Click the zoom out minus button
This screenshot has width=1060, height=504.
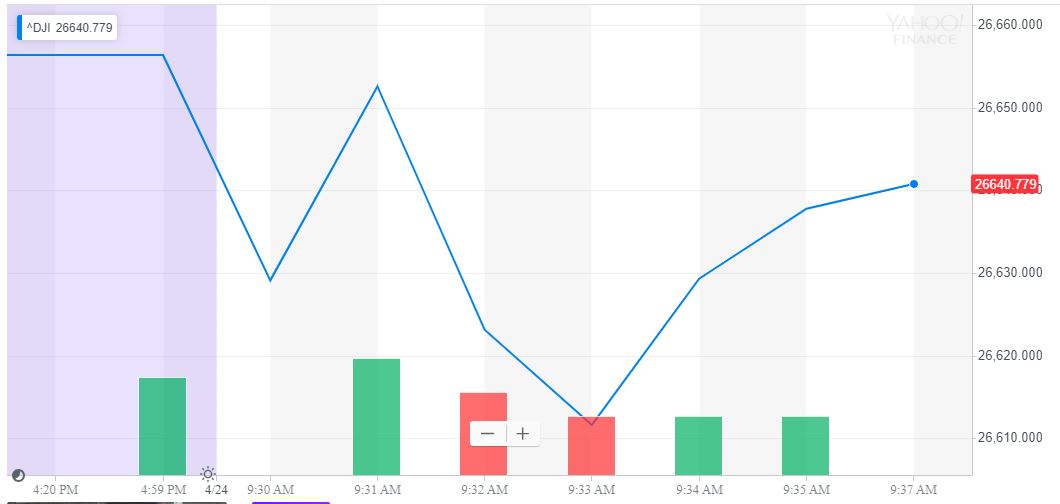point(488,434)
